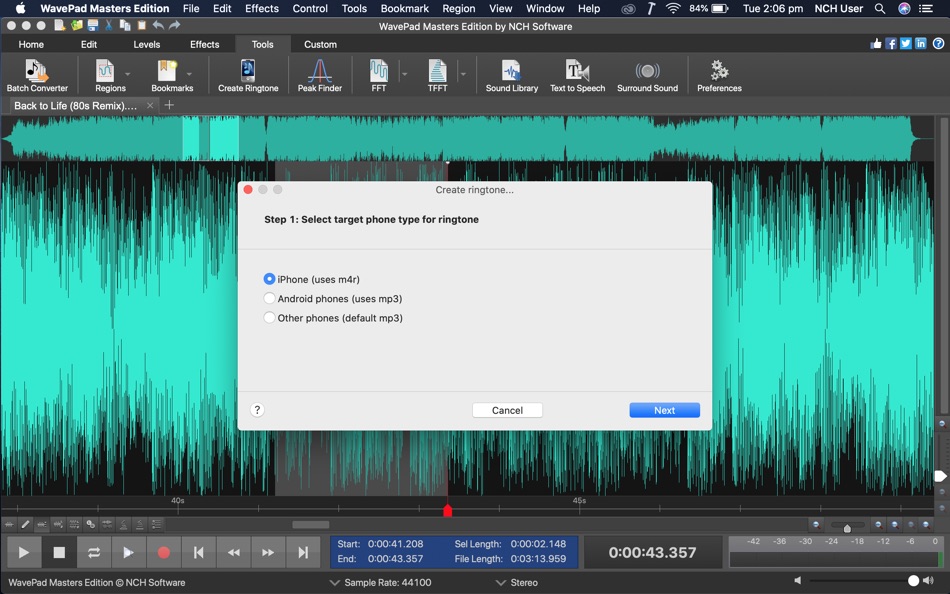Click the red Record button
The width and height of the screenshot is (950, 594).
[x=164, y=552]
